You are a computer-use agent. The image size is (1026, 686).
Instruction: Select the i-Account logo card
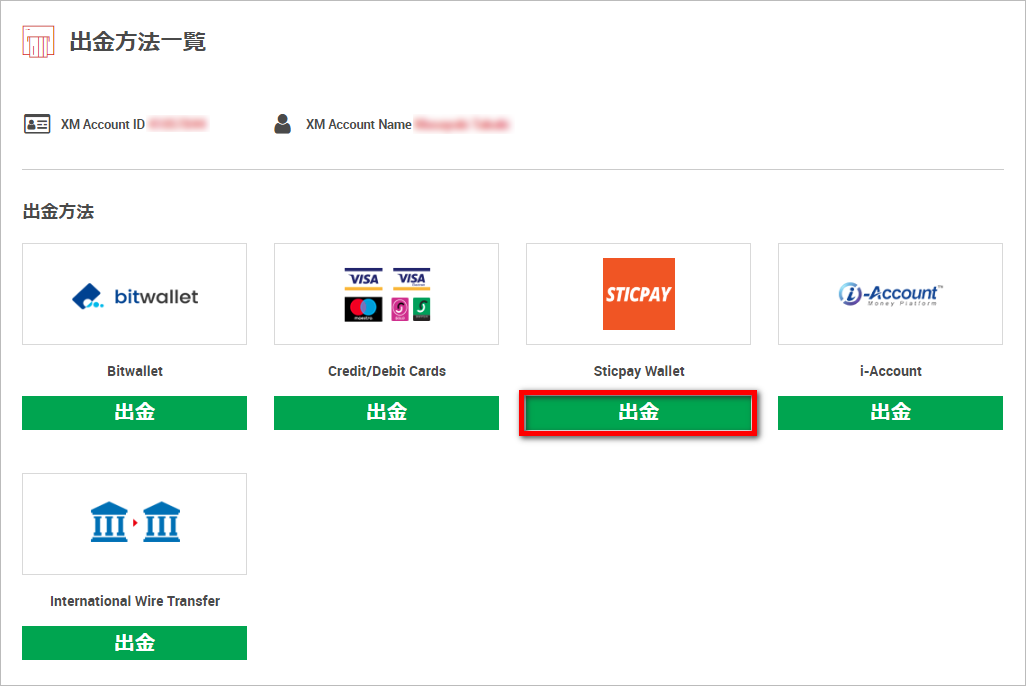(890, 294)
